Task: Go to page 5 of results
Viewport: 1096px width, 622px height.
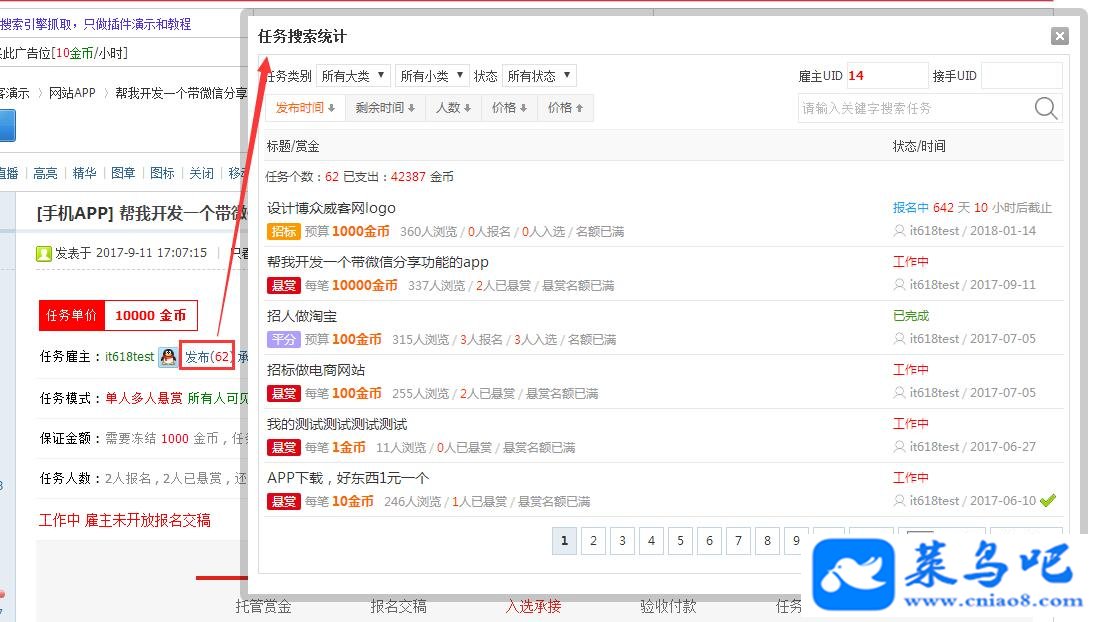Action: click(x=680, y=540)
